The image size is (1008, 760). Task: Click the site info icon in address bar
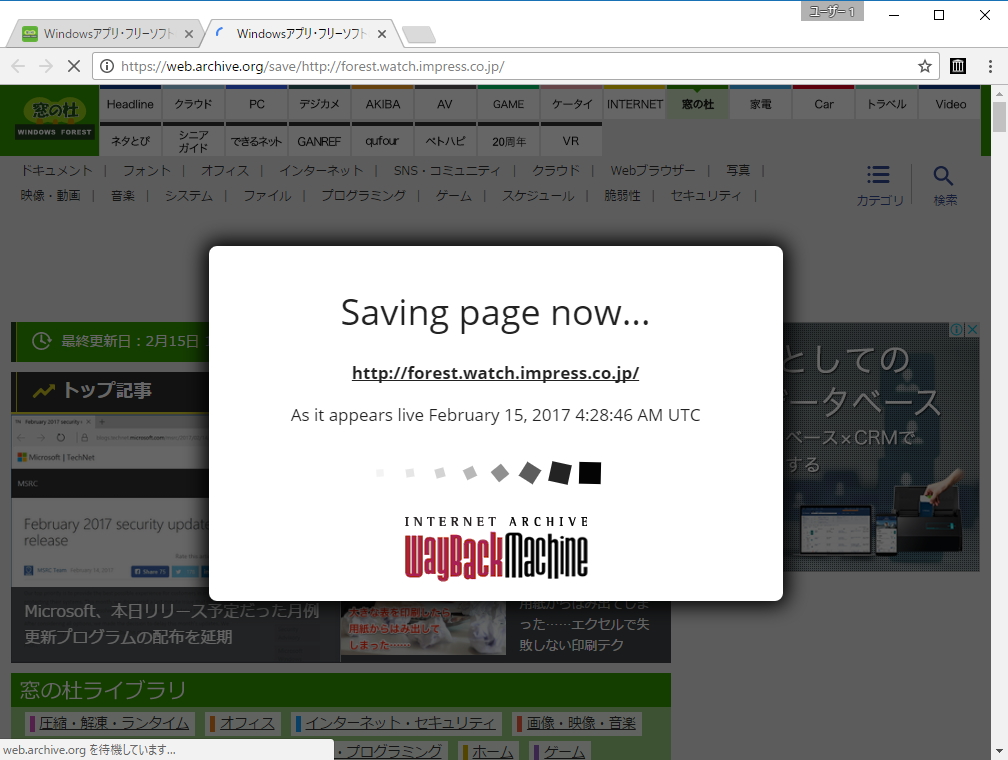click(107, 66)
